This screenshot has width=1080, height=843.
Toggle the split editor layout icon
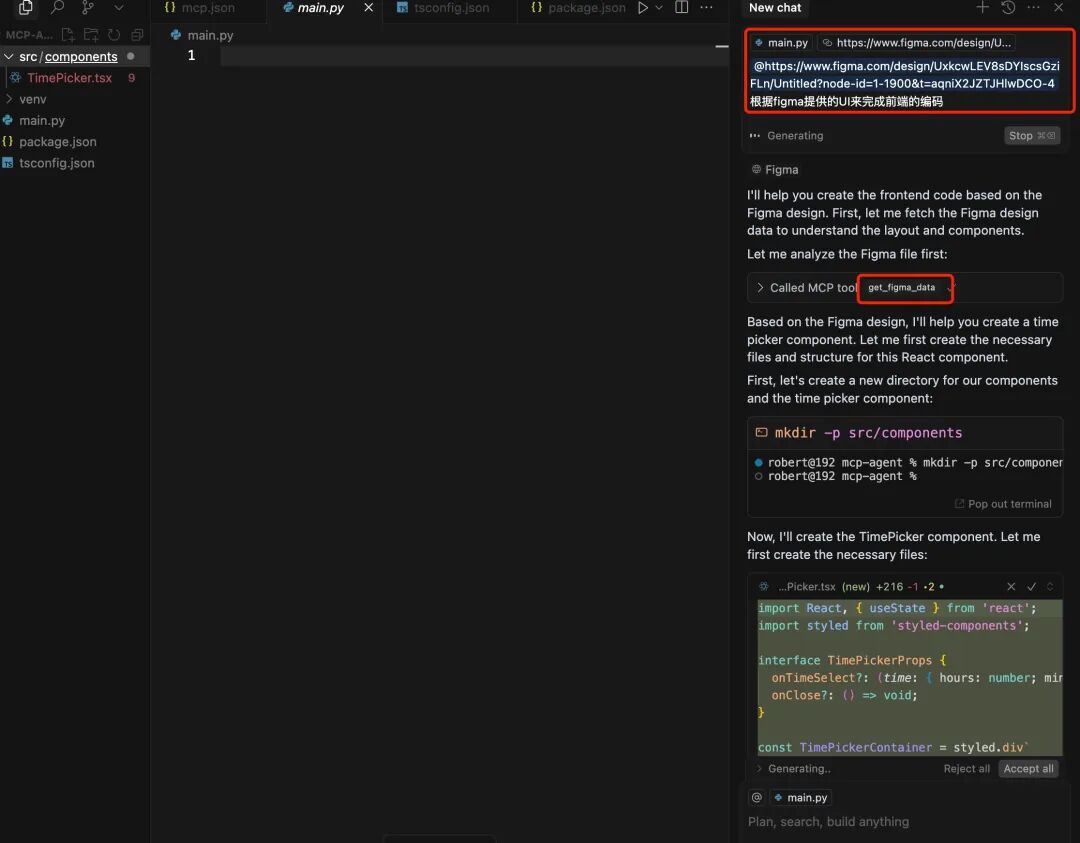[682, 8]
